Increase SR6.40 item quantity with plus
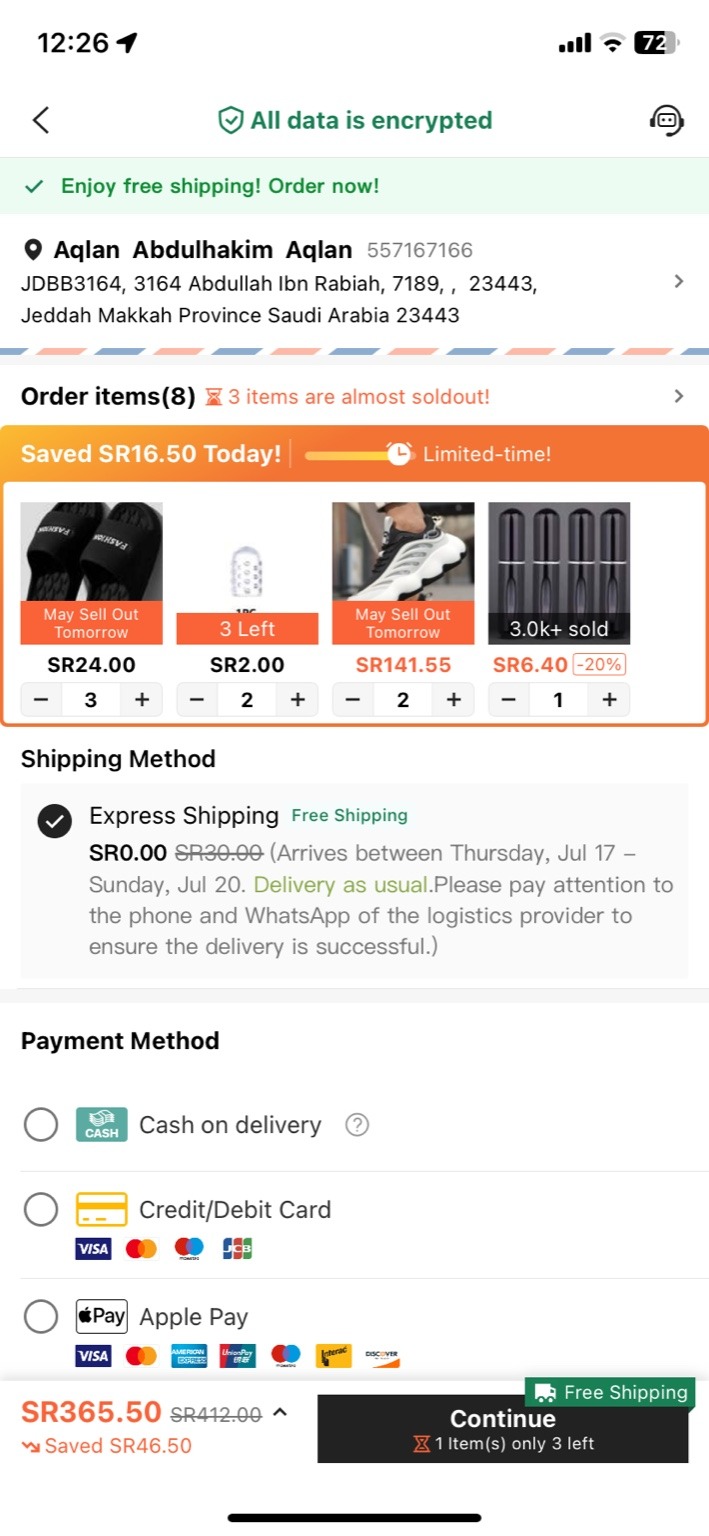Viewport: 709px width, 1536px height. [x=609, y=700]
